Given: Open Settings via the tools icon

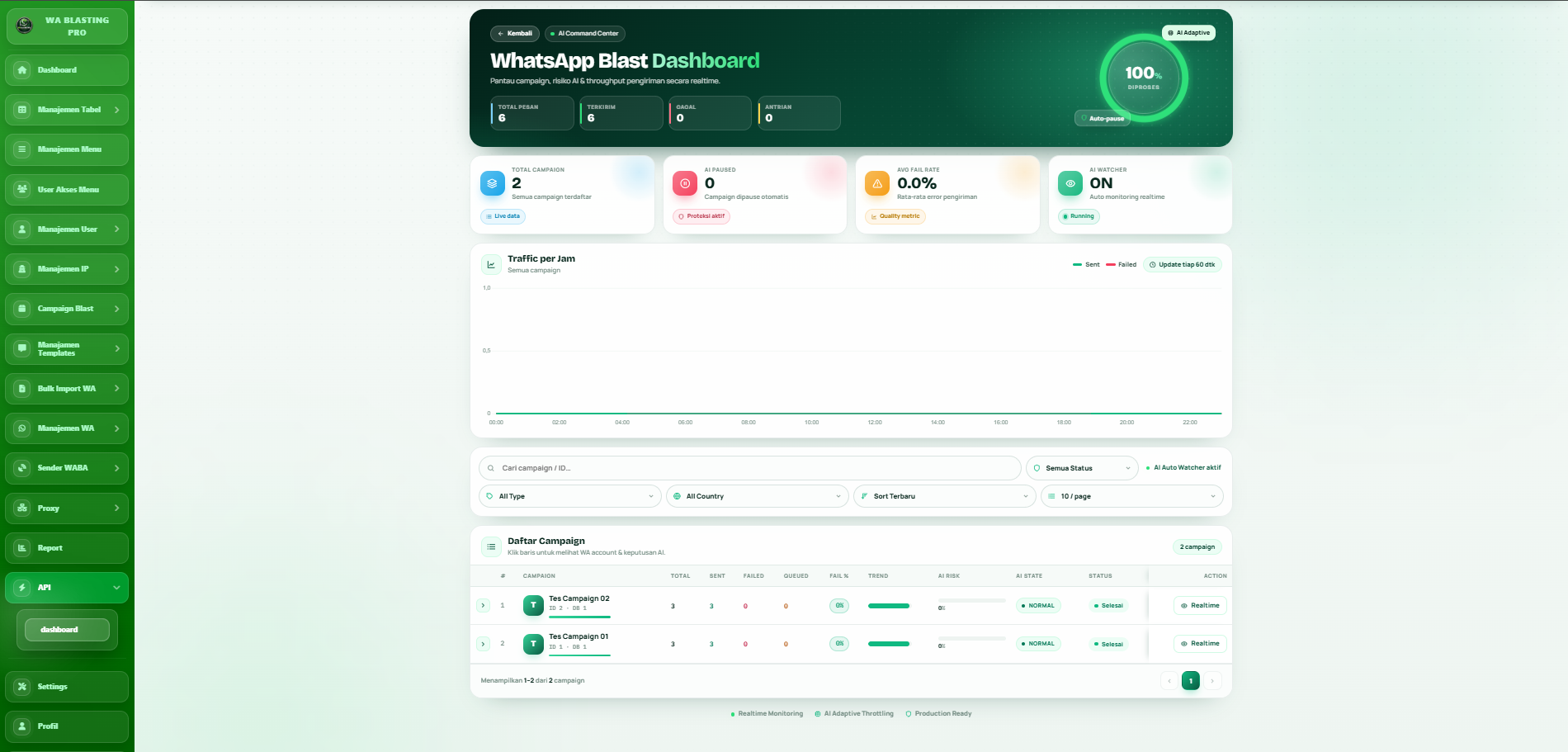Looking at the screenshot, I should [x=22, y=687].
